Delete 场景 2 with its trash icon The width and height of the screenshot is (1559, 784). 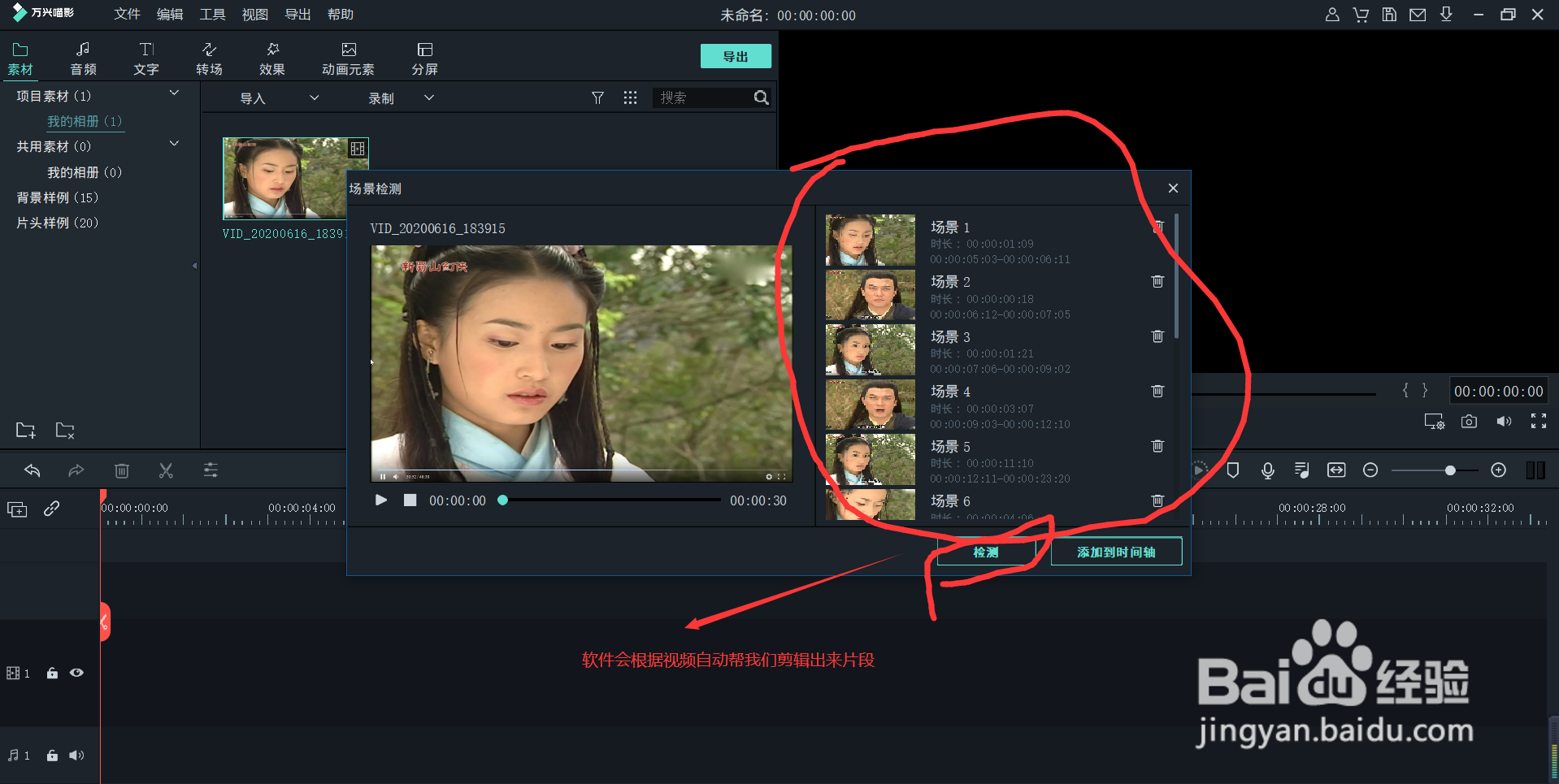(x=1157, y=281)
